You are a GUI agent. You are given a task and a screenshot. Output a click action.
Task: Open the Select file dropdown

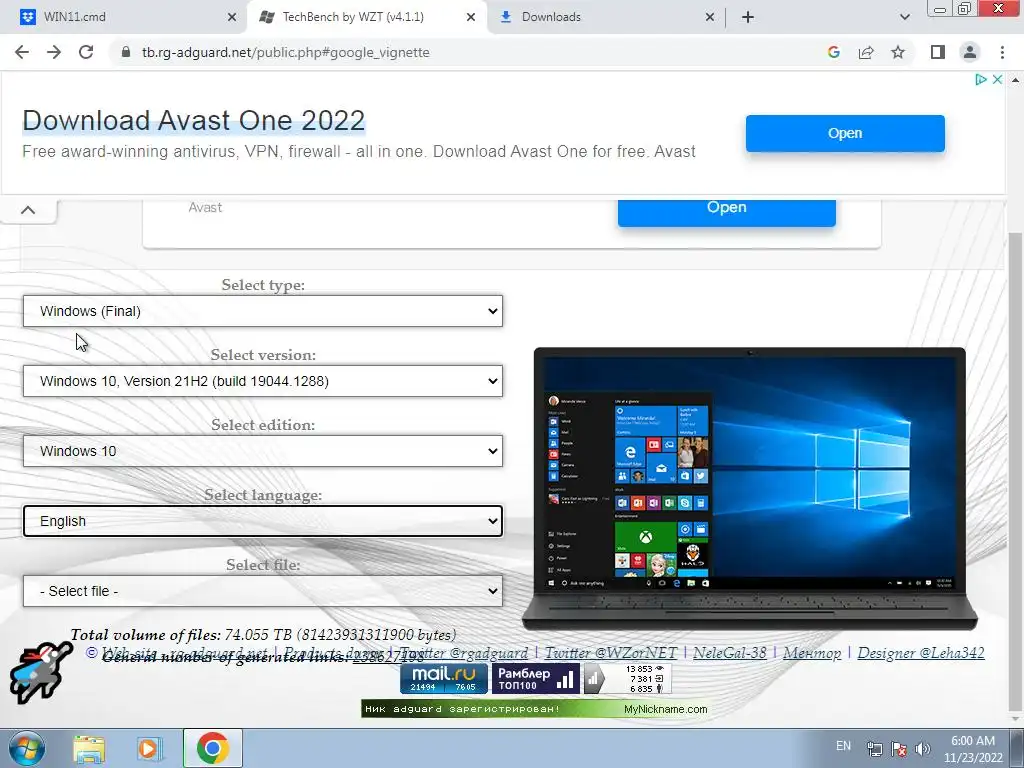tap(263, 591)
